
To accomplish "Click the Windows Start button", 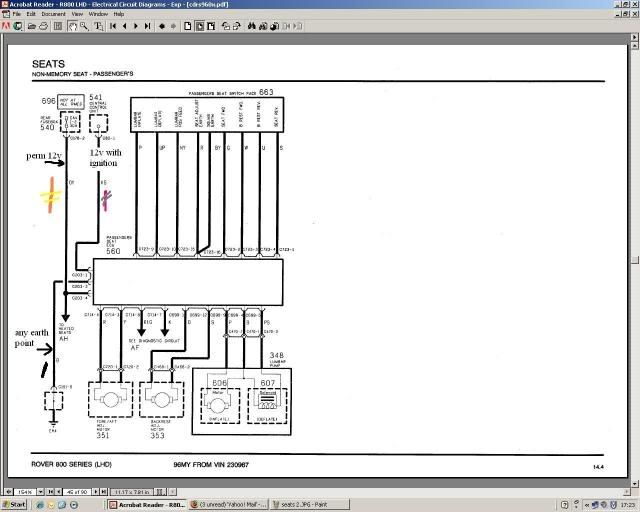I will tap(14, 504).
